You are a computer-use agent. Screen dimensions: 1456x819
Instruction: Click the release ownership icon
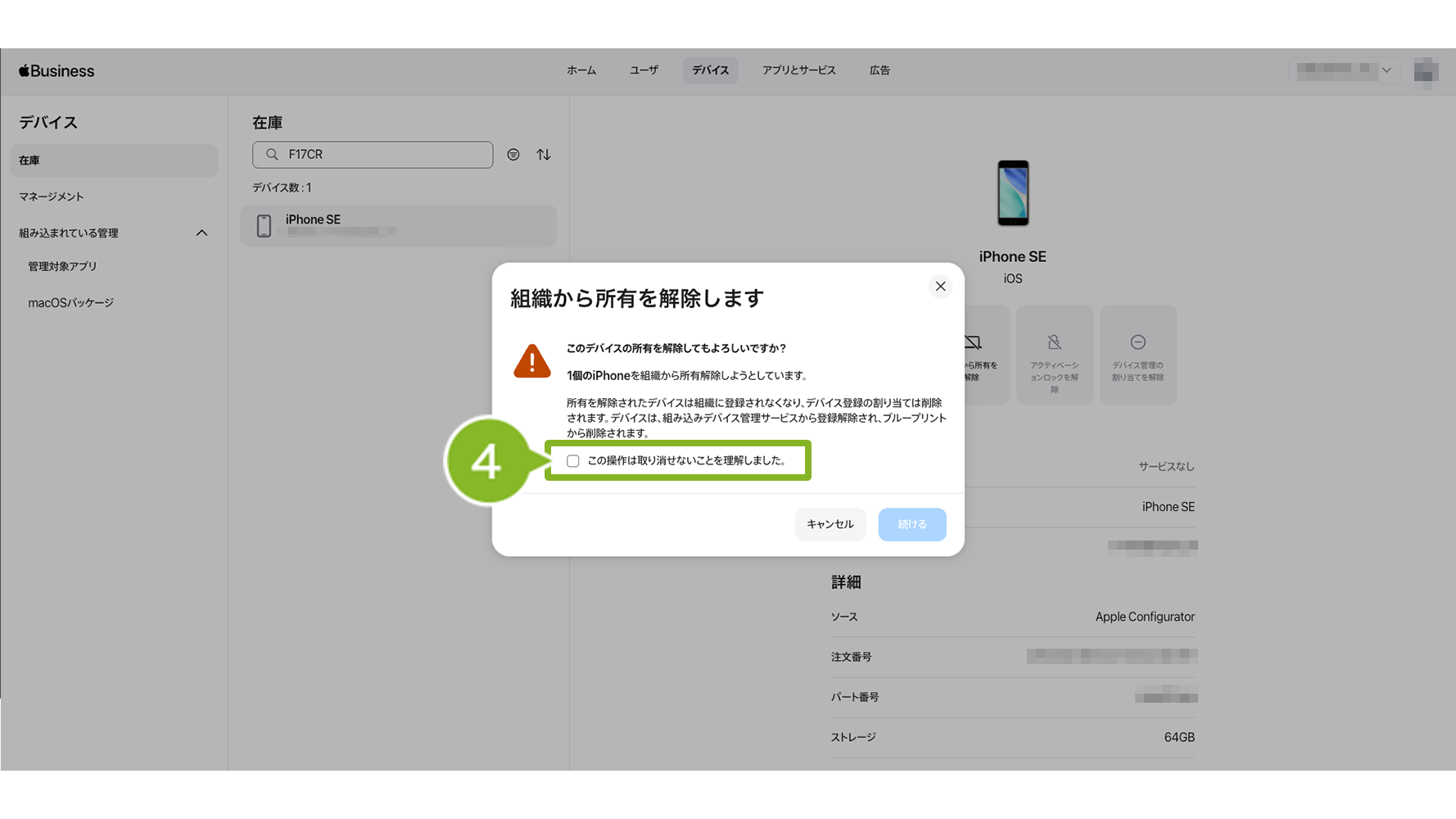coord(974,342)
